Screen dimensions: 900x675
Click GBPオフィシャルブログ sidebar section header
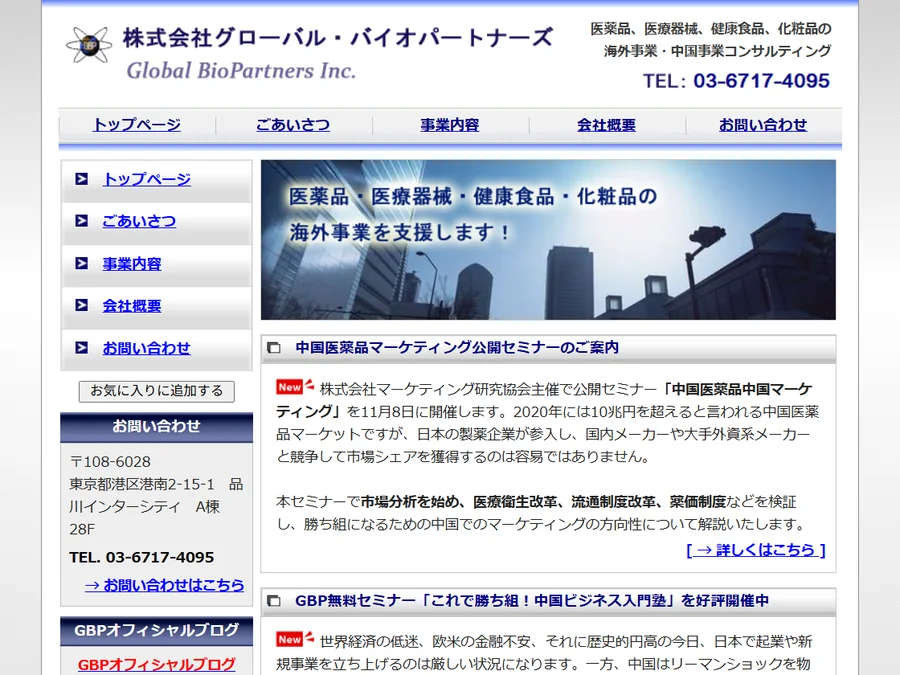point(157,630)
